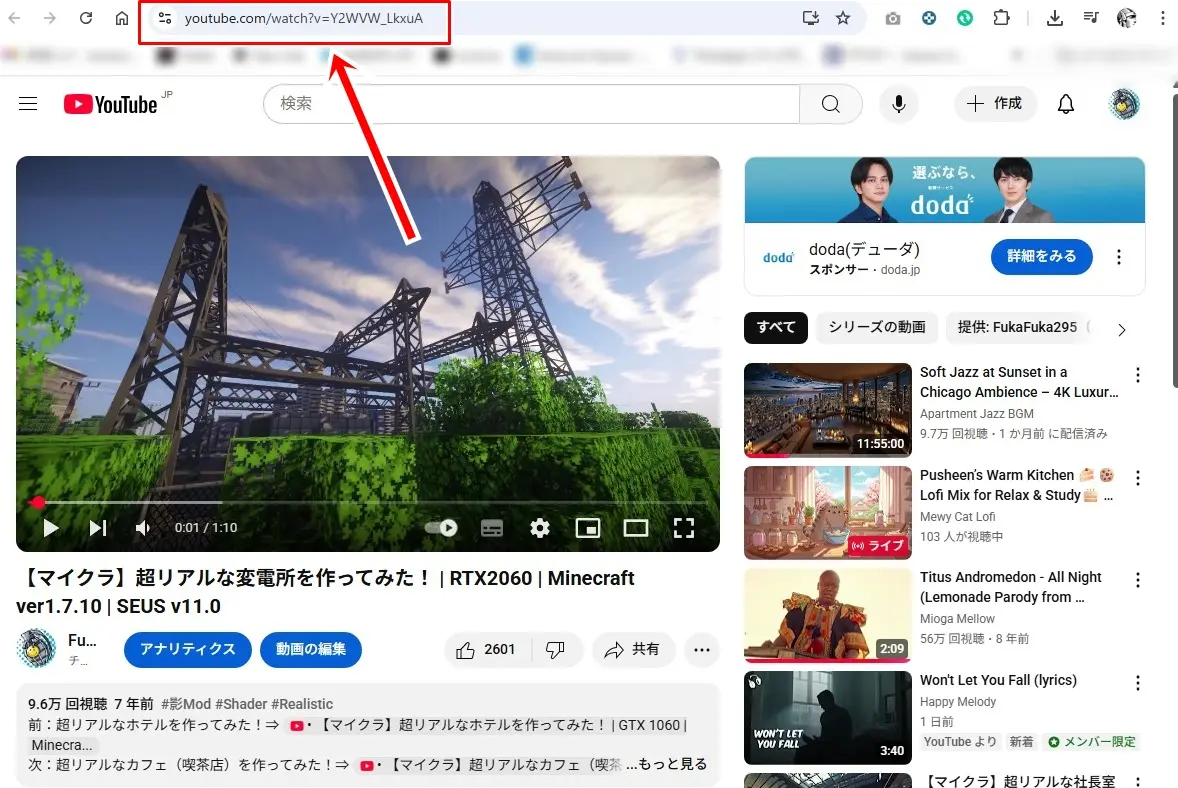Click the browser forward arrow
The image size is (1178, 788).
point(50,18)
